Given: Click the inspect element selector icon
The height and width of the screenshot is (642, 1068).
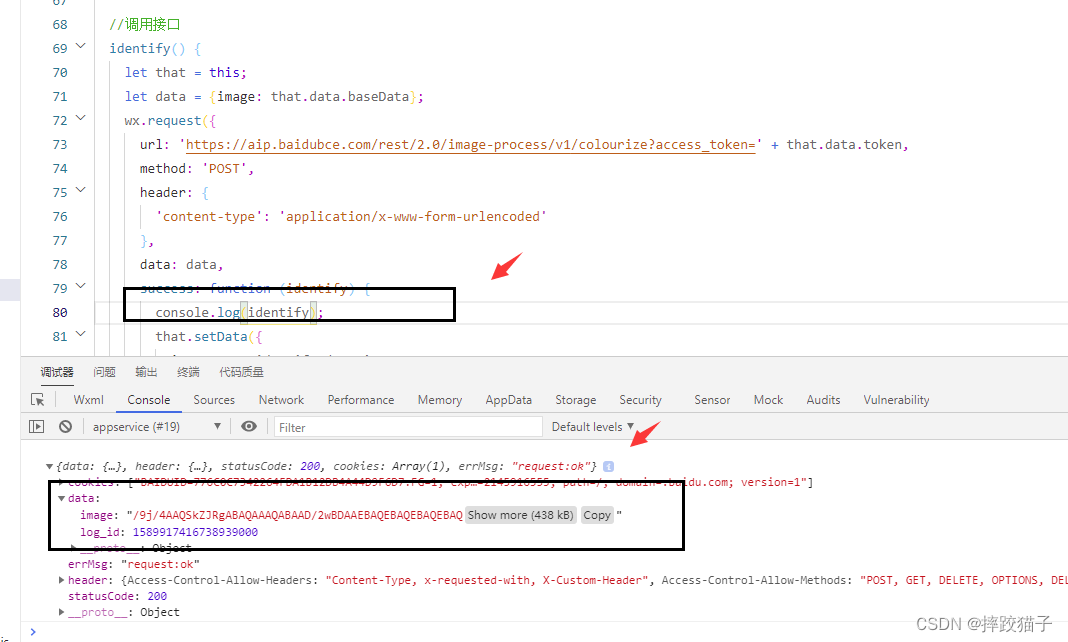Looking at the screenshot, I should tap(38, 400).
